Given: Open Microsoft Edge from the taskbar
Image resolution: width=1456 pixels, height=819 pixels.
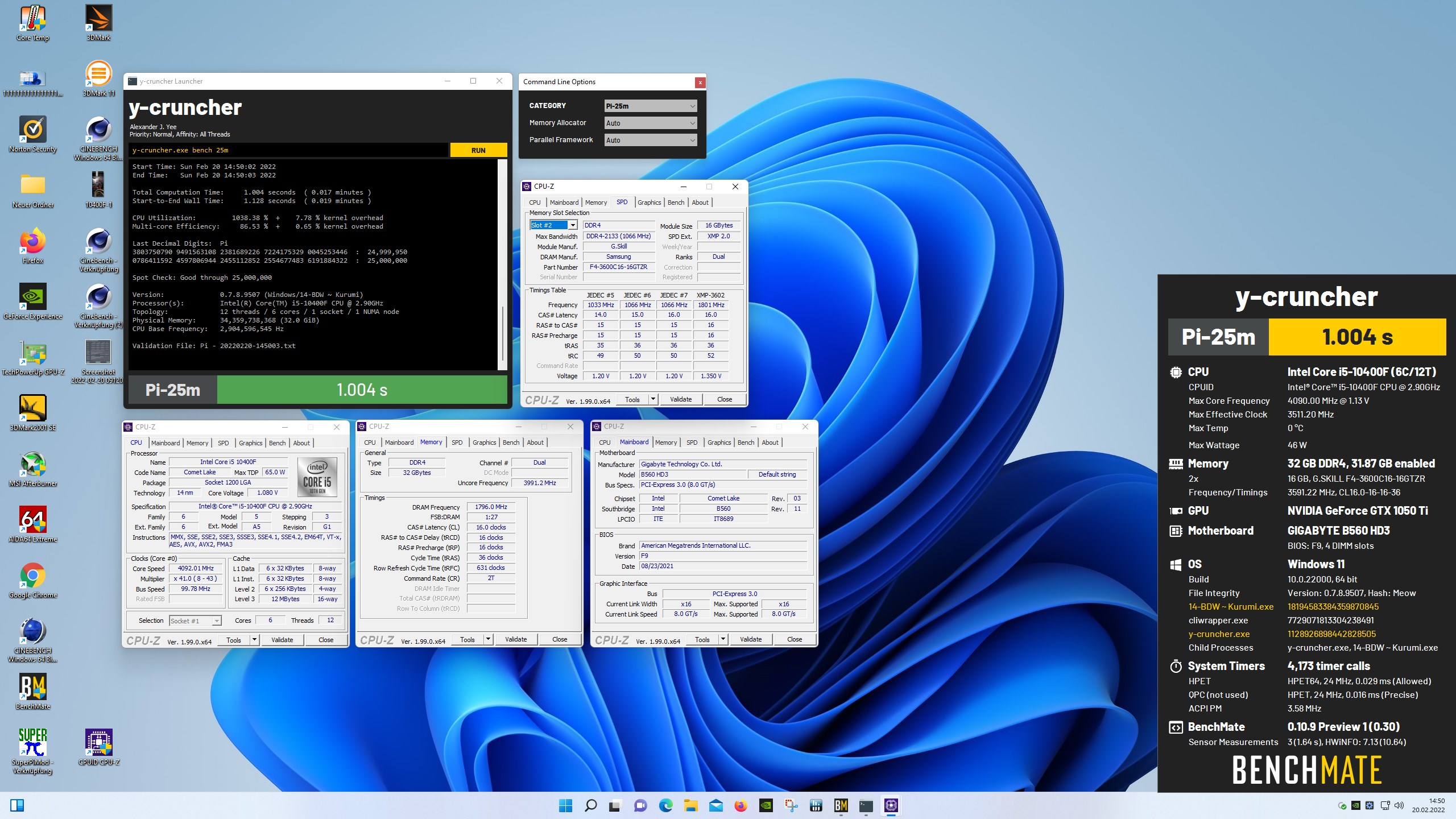Looking at the screenshot, I should [x=665, y=805].
